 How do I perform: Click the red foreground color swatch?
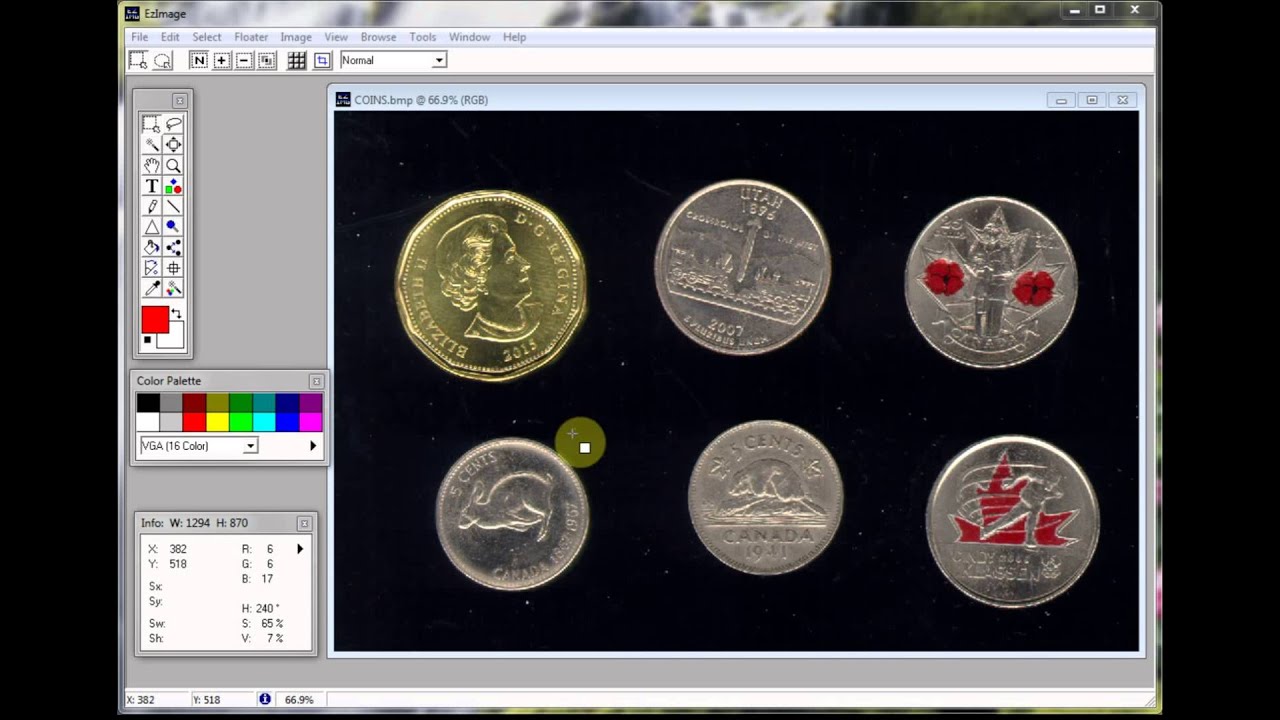(154, 320)
